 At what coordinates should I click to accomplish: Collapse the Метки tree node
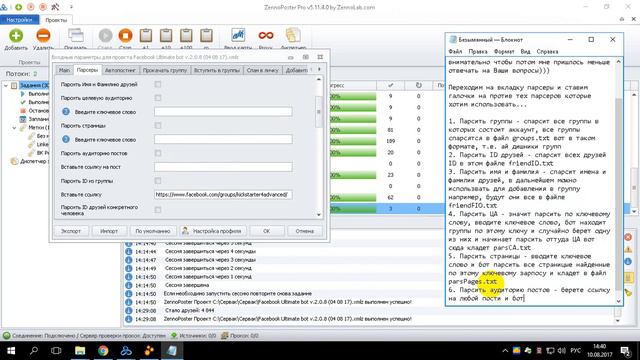coord(15,128)
